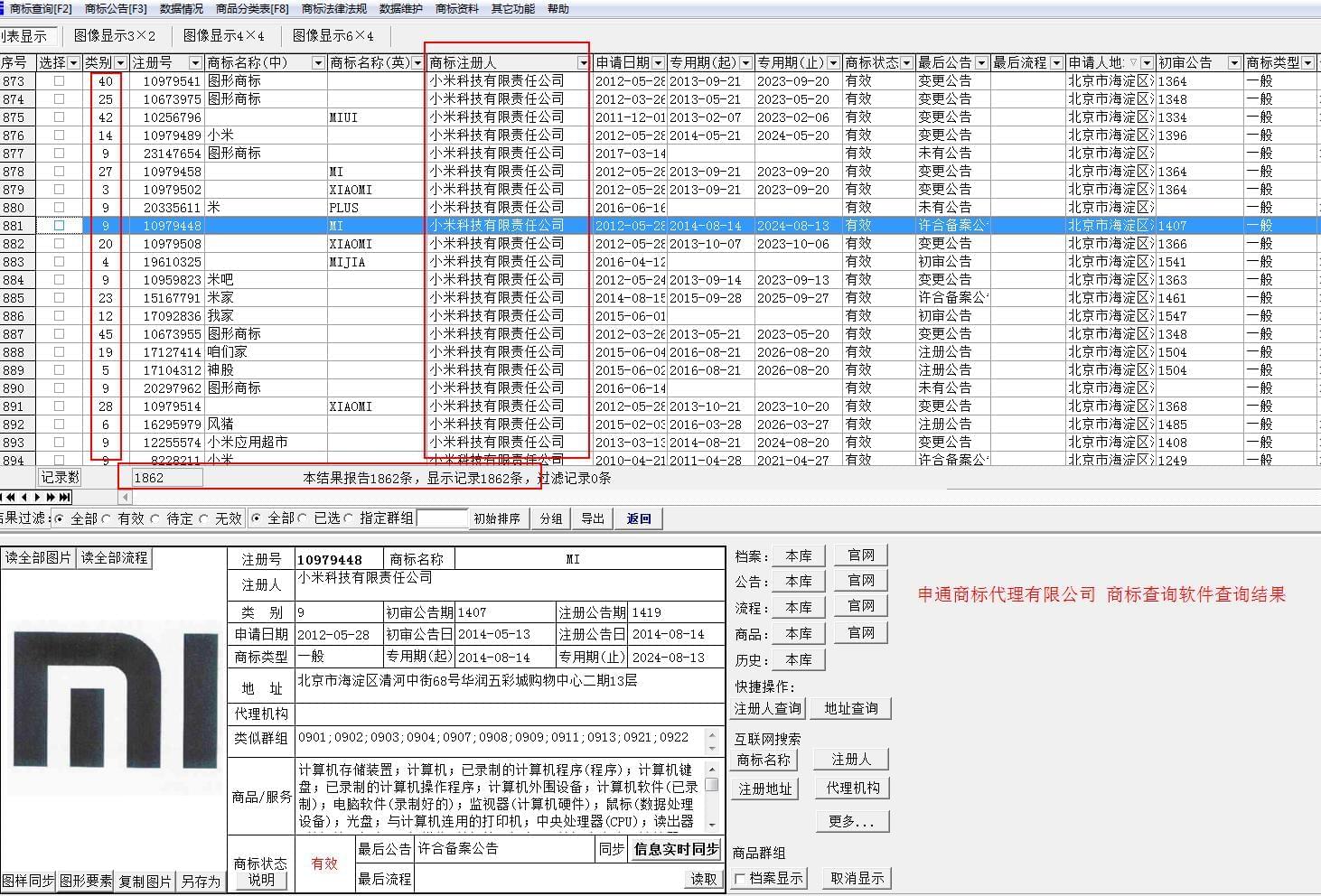1321x896 pixels.
Task: Click the 分组 button
Action: point(551,518)
